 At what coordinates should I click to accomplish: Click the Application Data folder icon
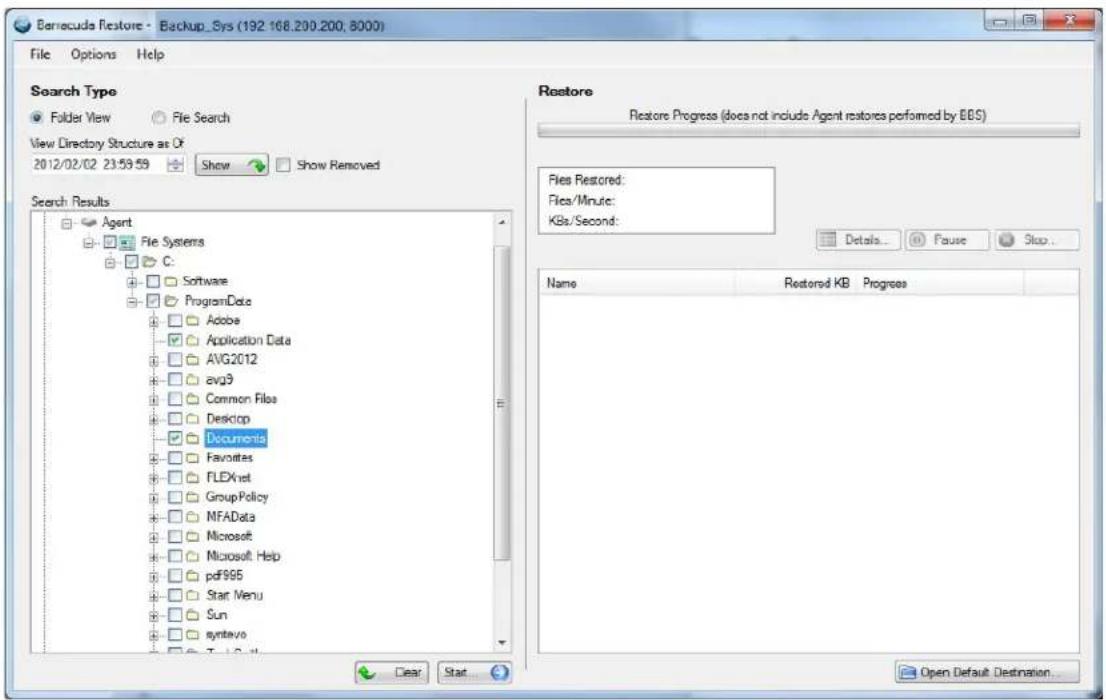tap(193, 340)
